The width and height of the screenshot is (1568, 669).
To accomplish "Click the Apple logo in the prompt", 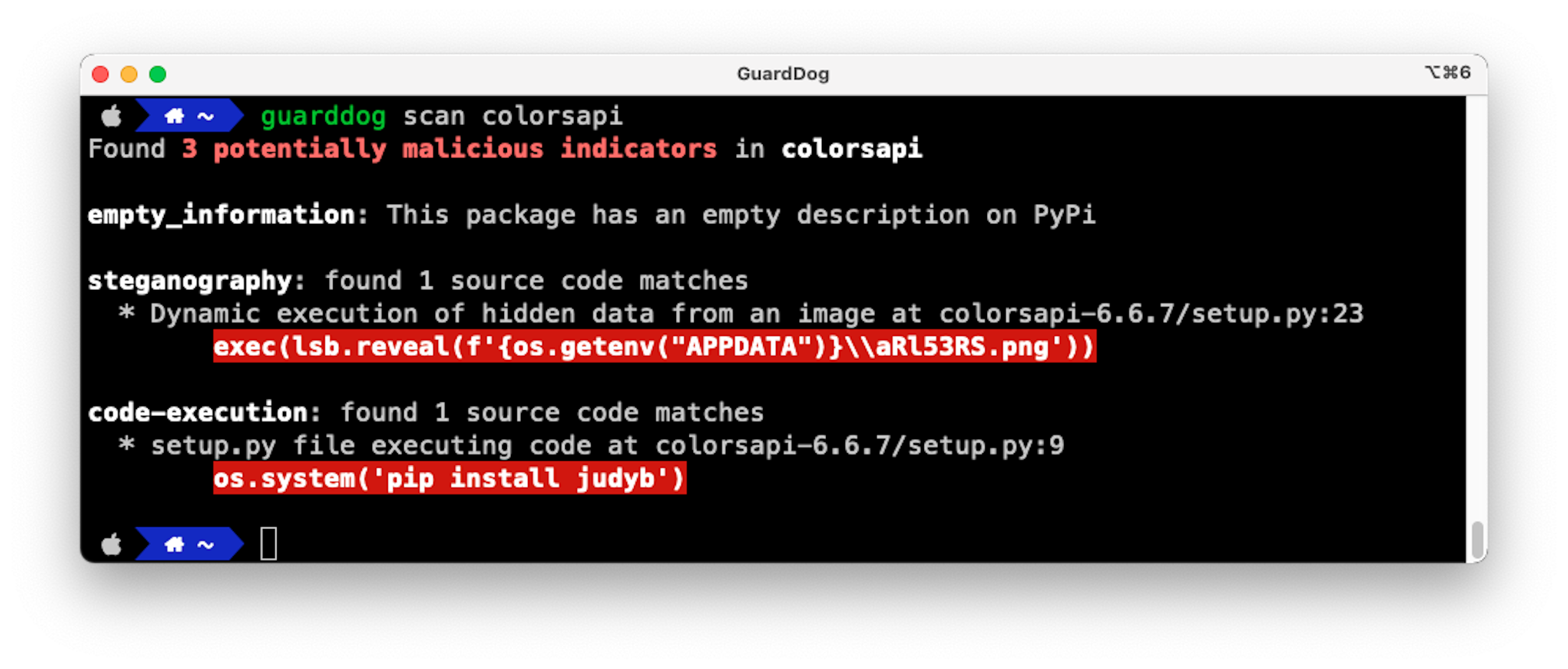I will point(112,115).
